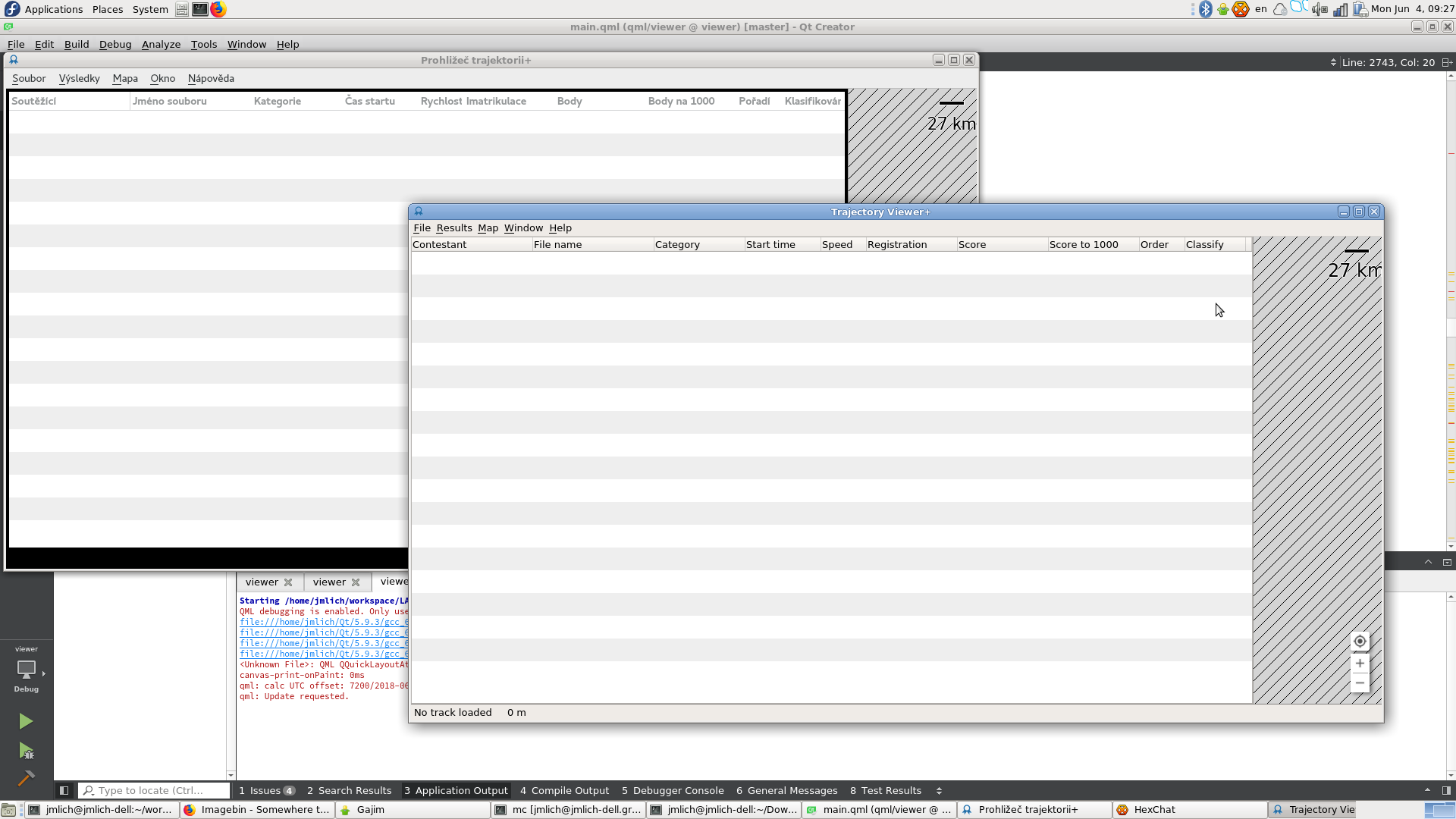Build the project with the hammer icon
This screenshot has width=1456, height=819.
[26, 778]
